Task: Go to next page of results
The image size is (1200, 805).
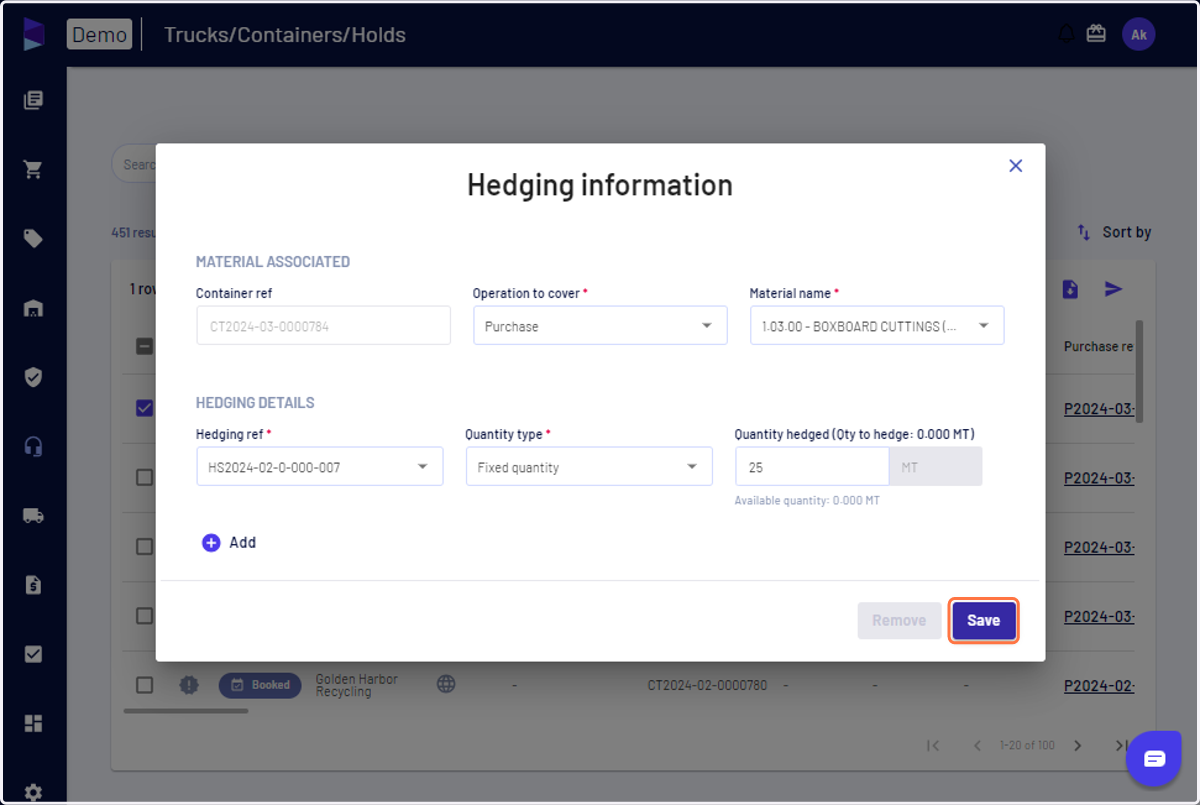Action: tap(1077, 745)
